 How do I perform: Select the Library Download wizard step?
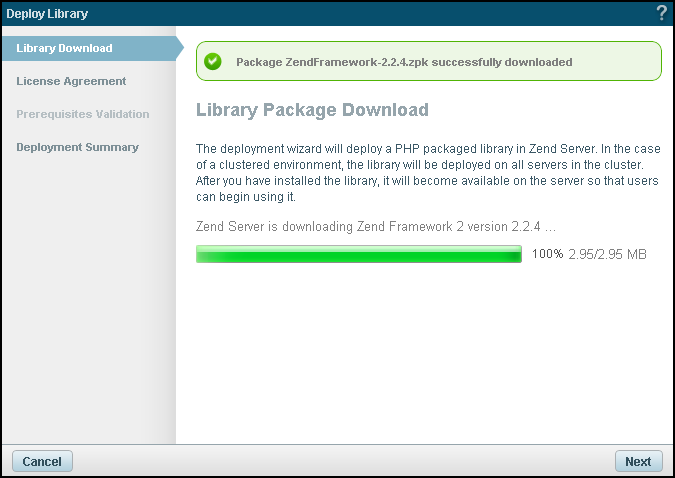pos(64,48)
